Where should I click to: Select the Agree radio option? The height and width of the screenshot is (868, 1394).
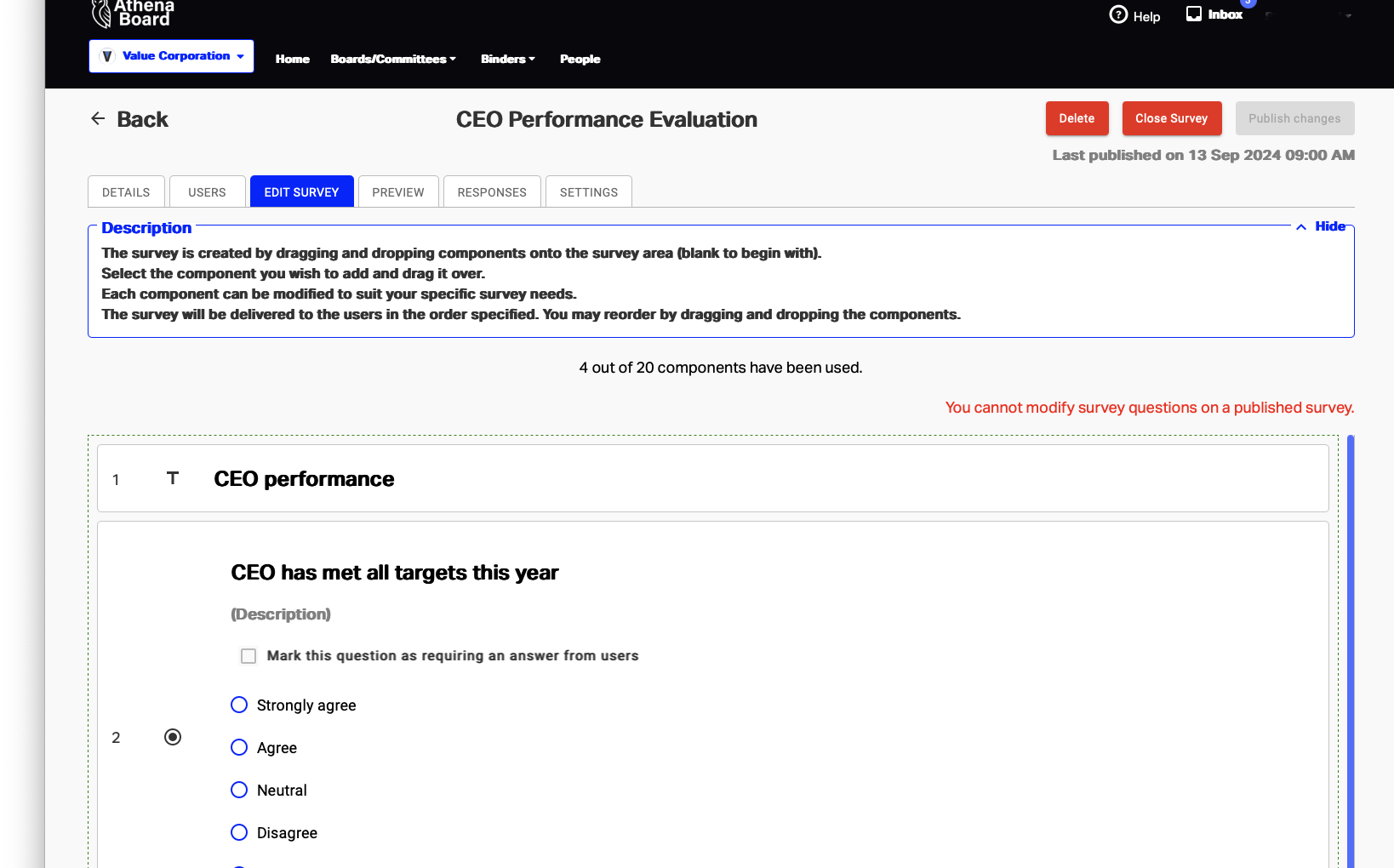point(239,747)
